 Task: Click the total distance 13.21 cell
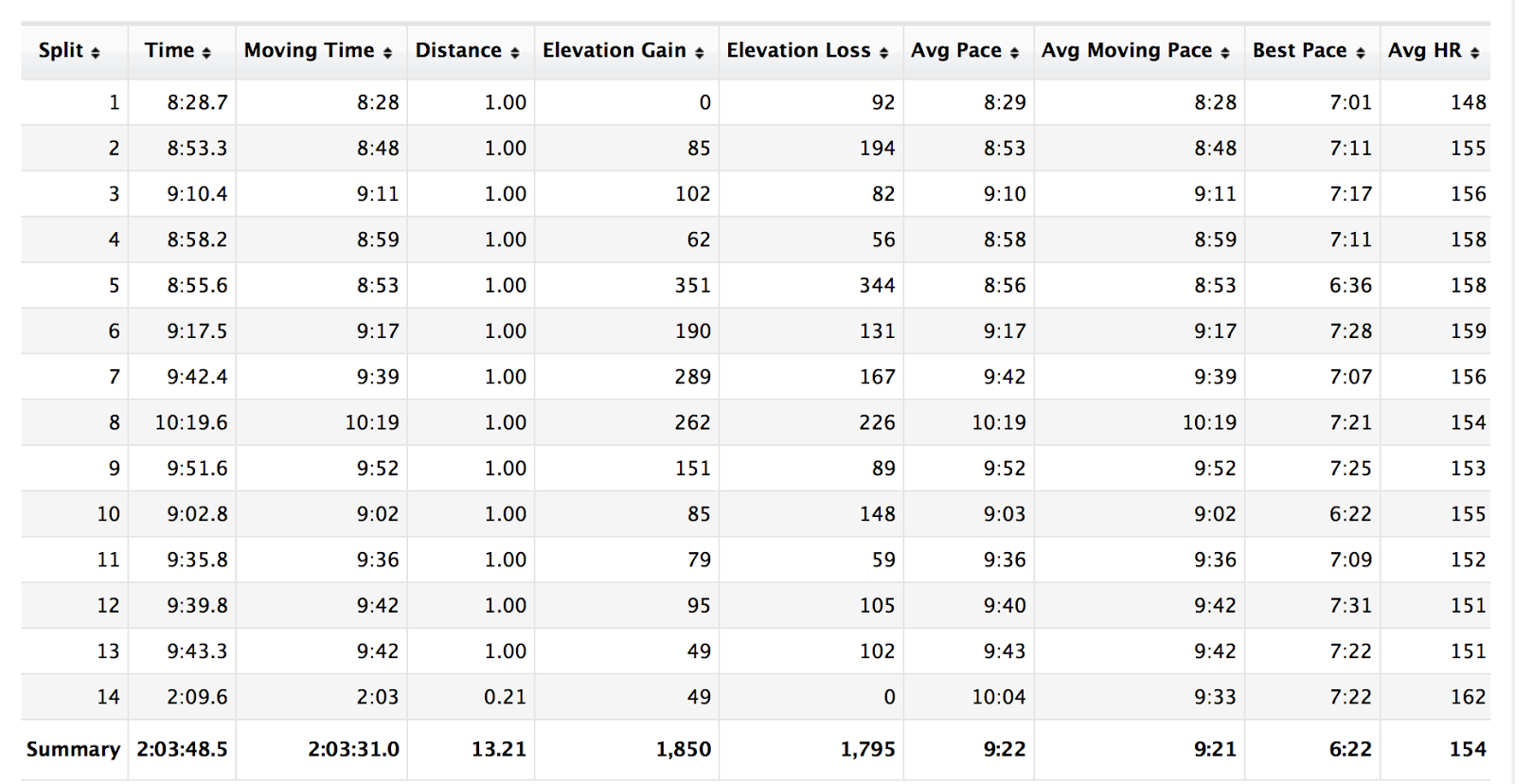click(x=499, y=749)
